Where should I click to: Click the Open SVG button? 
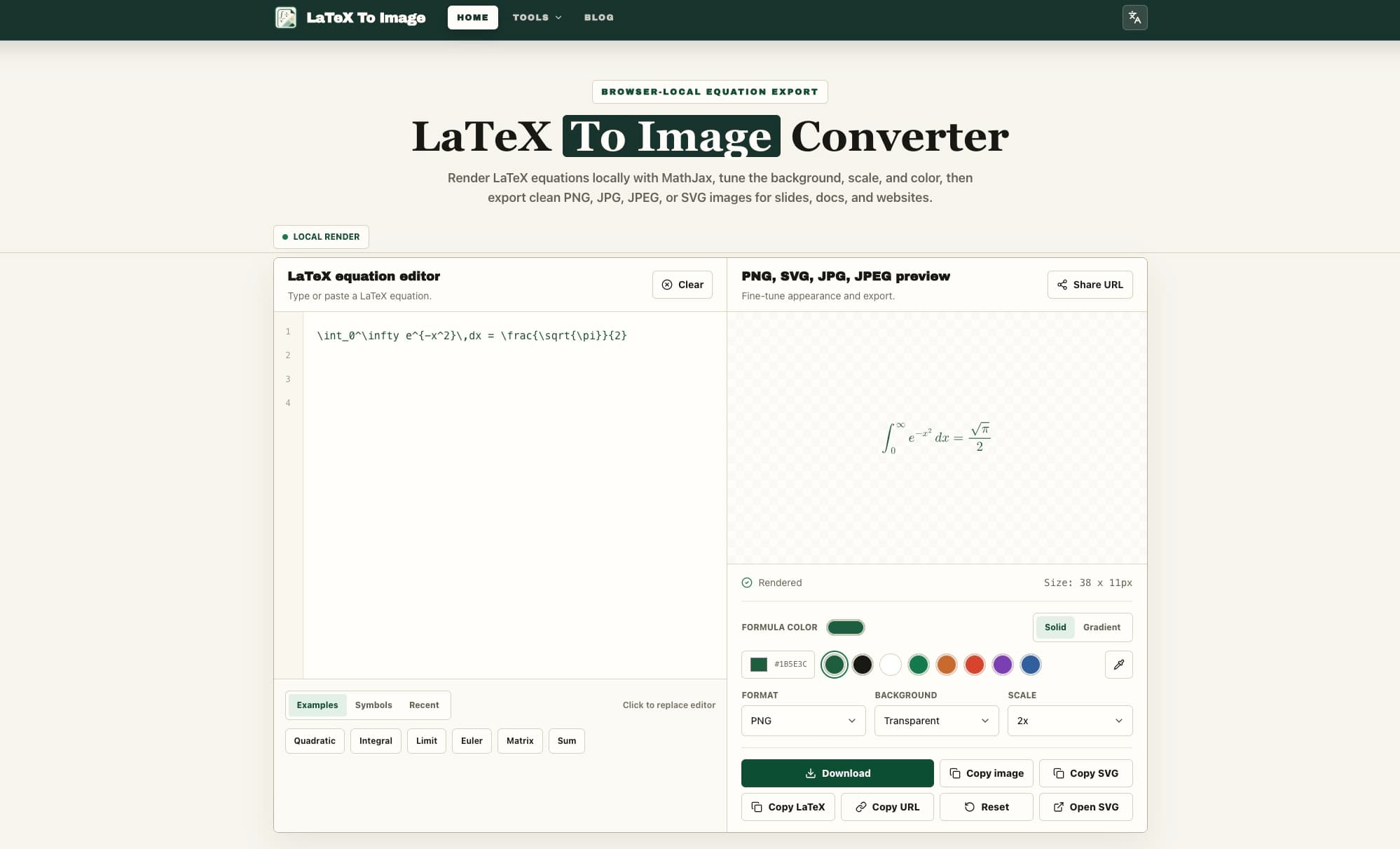point(1085,807)
